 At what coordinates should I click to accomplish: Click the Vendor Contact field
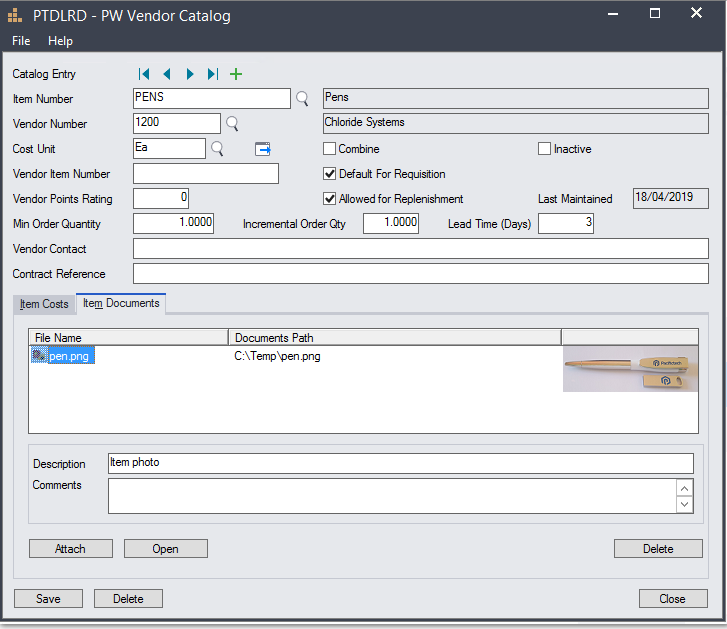tap(421, 249)
